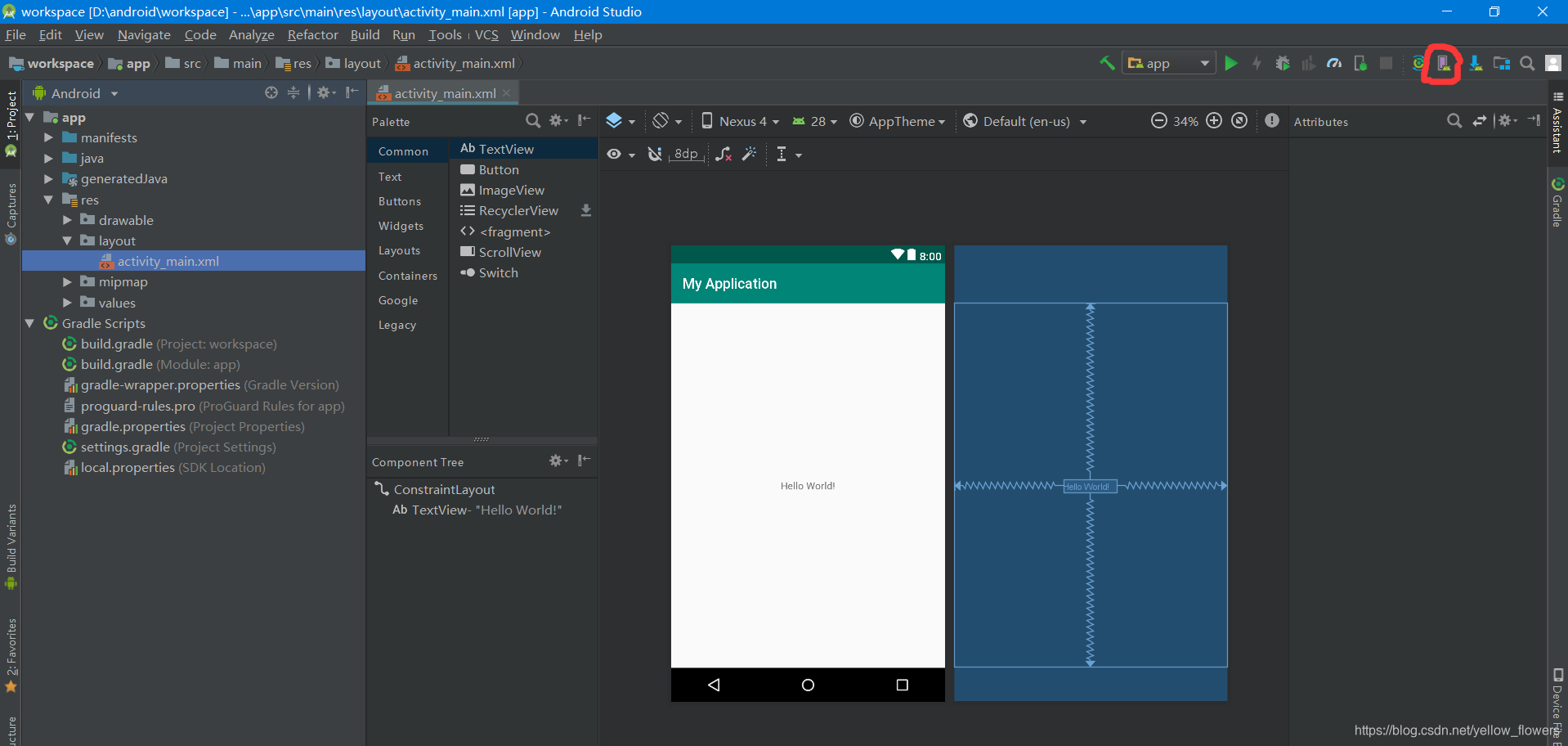This screenshot has width=1568, height=746.
Task: Toggle the Assistant tool window
Action: (x=1557, y=123)
